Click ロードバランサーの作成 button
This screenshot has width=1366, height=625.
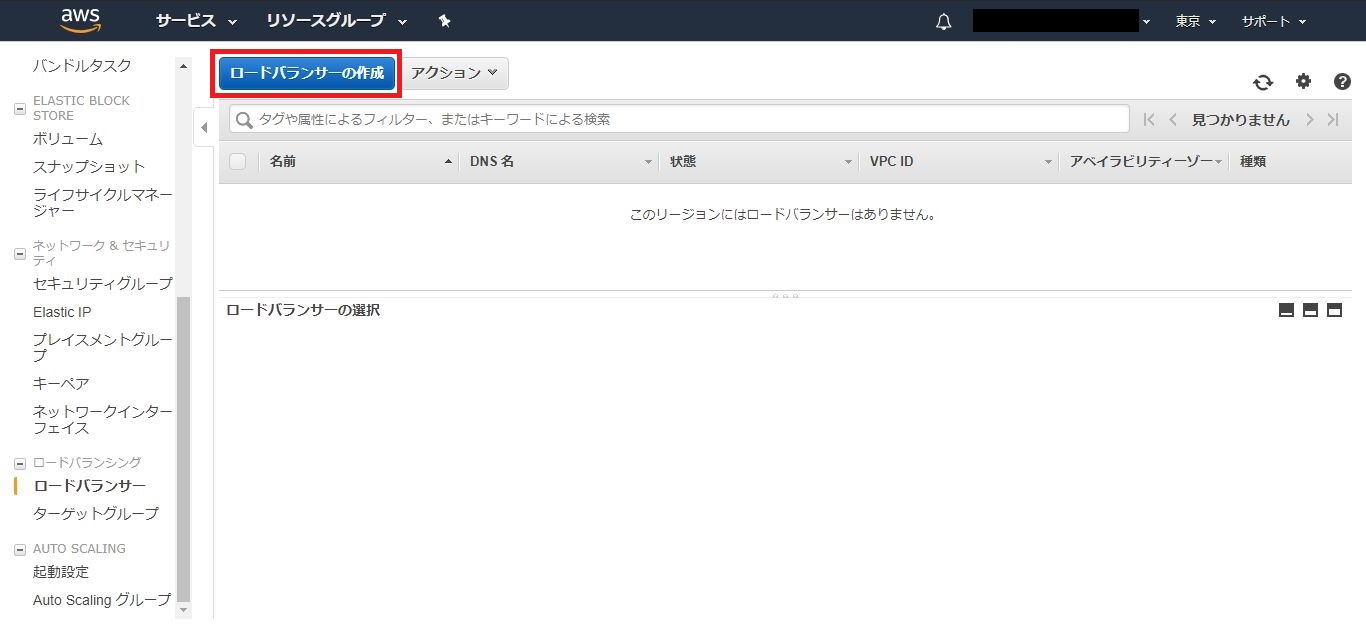coord(306,73)
